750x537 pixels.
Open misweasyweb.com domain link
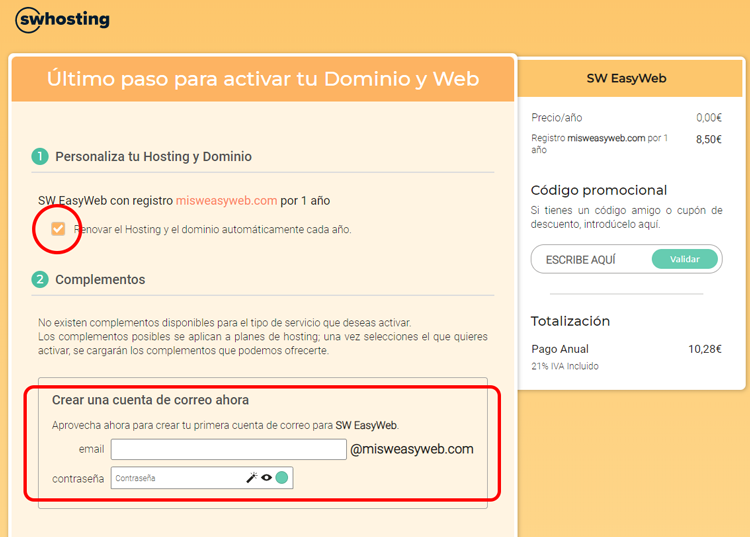click(x=226, y=200)
